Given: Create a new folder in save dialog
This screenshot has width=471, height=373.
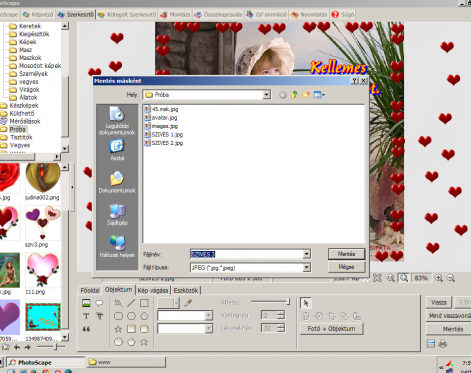Looking at the screenshot, I should [x=306, y=95].
